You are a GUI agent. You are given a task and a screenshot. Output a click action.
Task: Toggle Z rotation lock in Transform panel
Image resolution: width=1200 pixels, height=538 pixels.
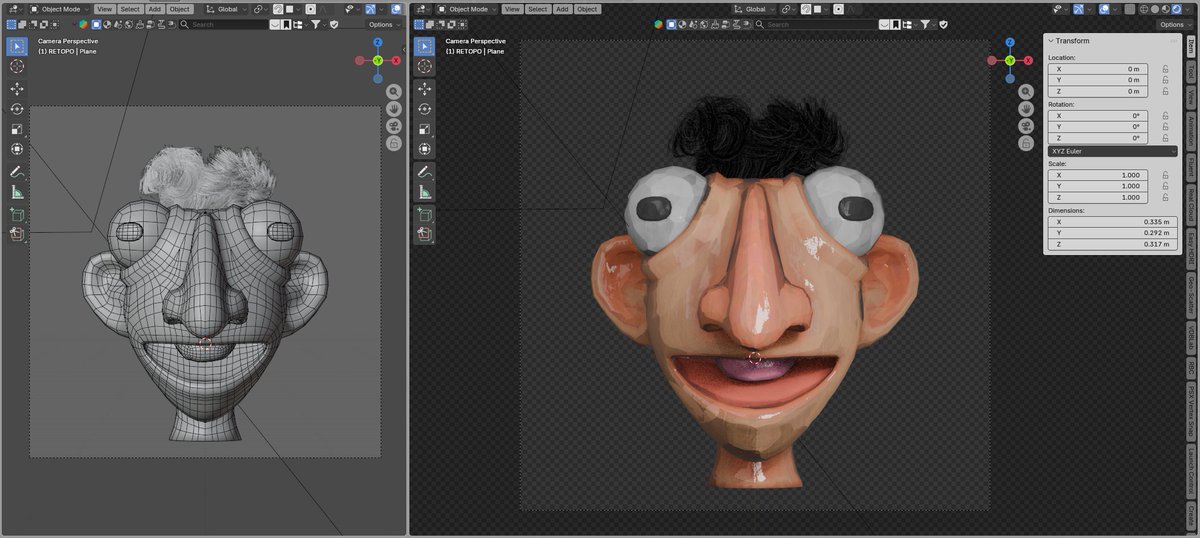1165,138
